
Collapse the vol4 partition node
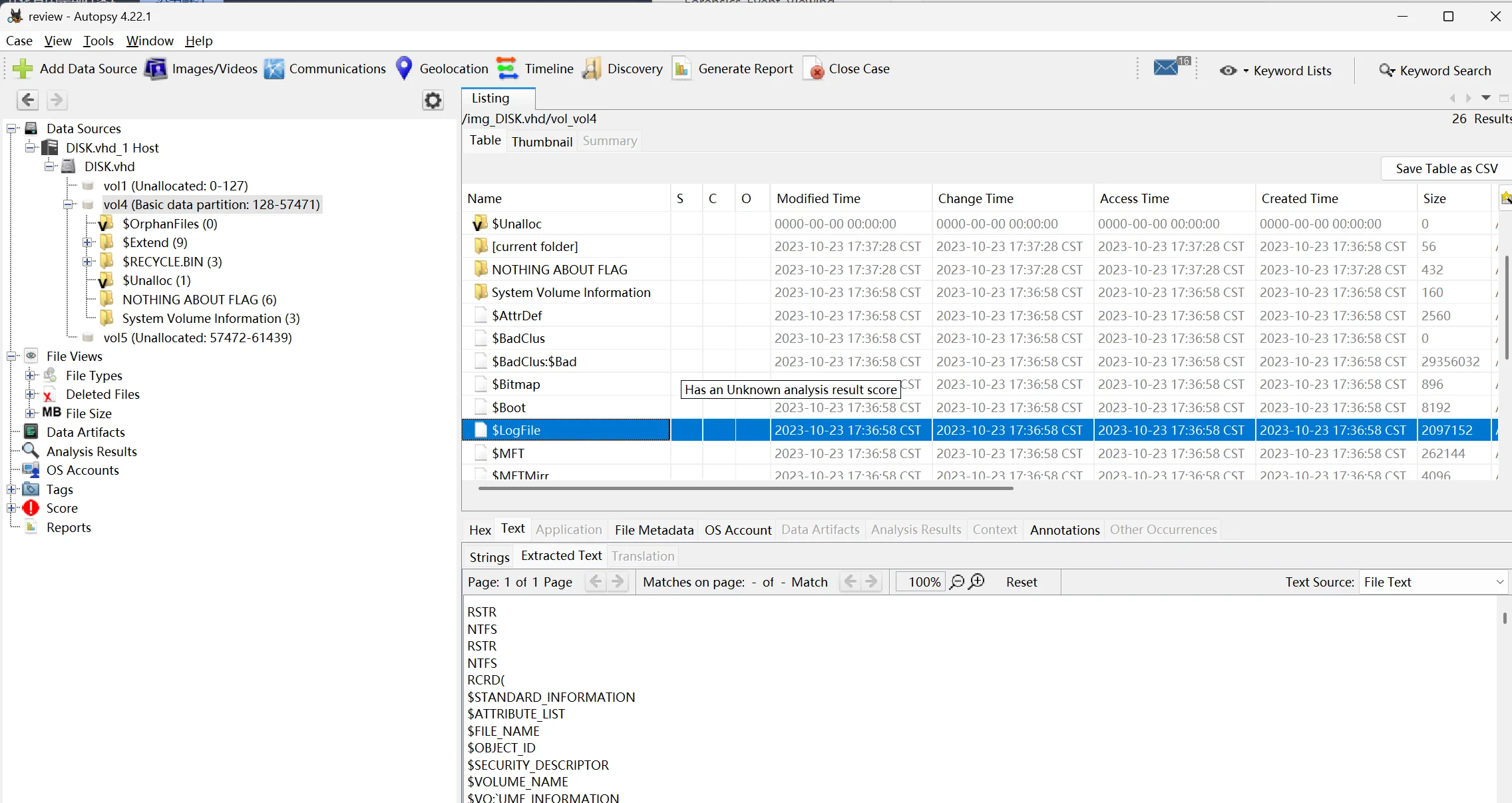pyautogui.click(x=69, y=204)
